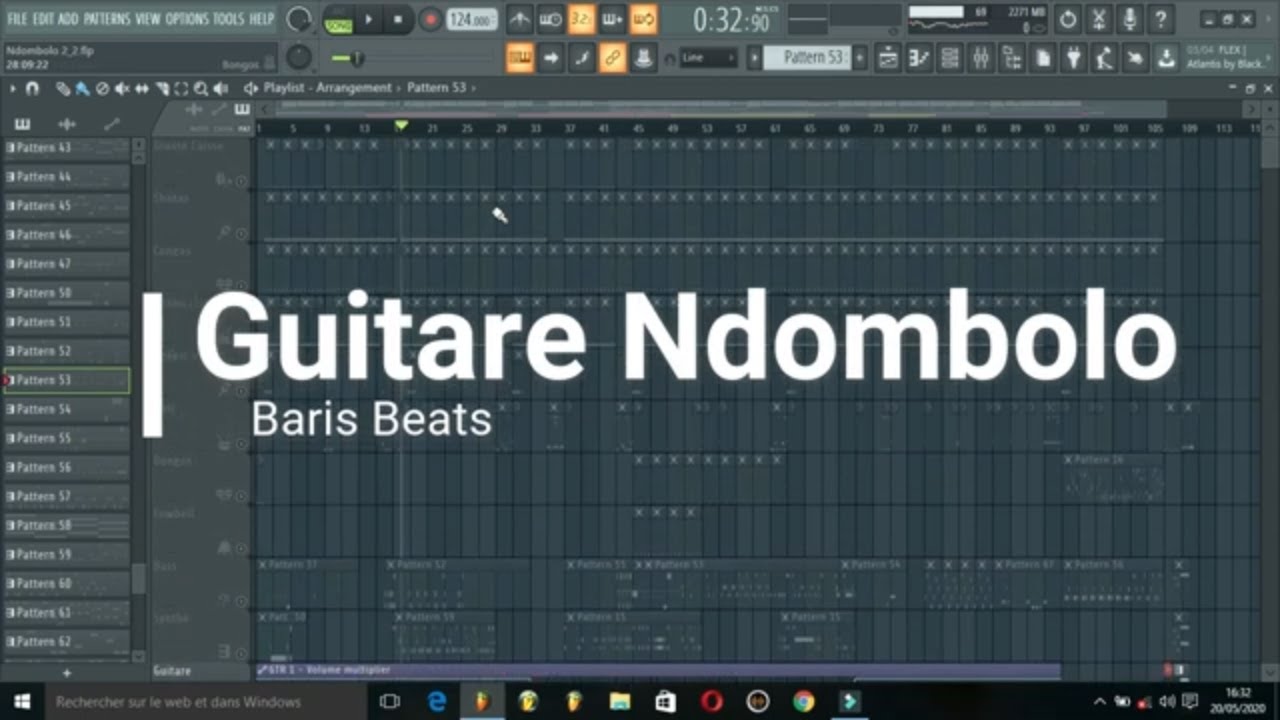
Task: Toggle loop recording button
Action: click(643, 19)
